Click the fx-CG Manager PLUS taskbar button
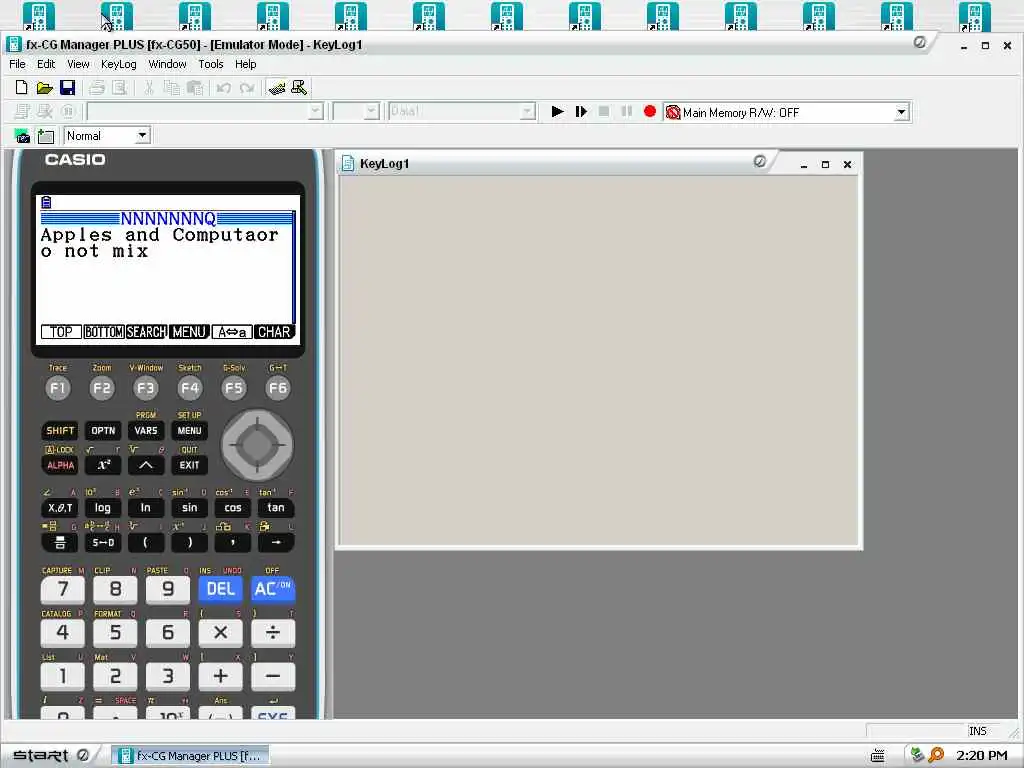1024x768 pixels. click(191, 756)
